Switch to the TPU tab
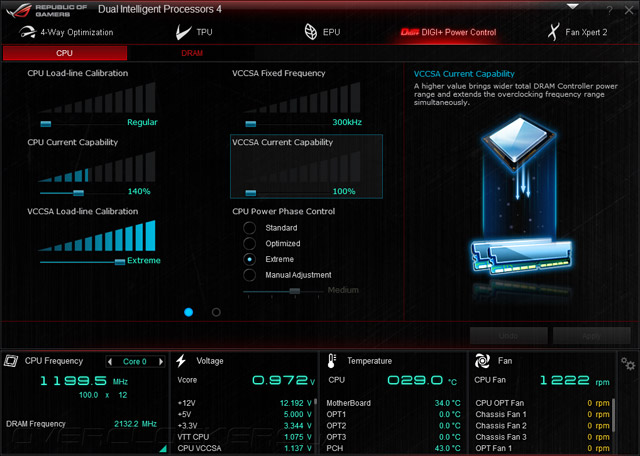This screenshot has width=640, height=456. [194, 32]
